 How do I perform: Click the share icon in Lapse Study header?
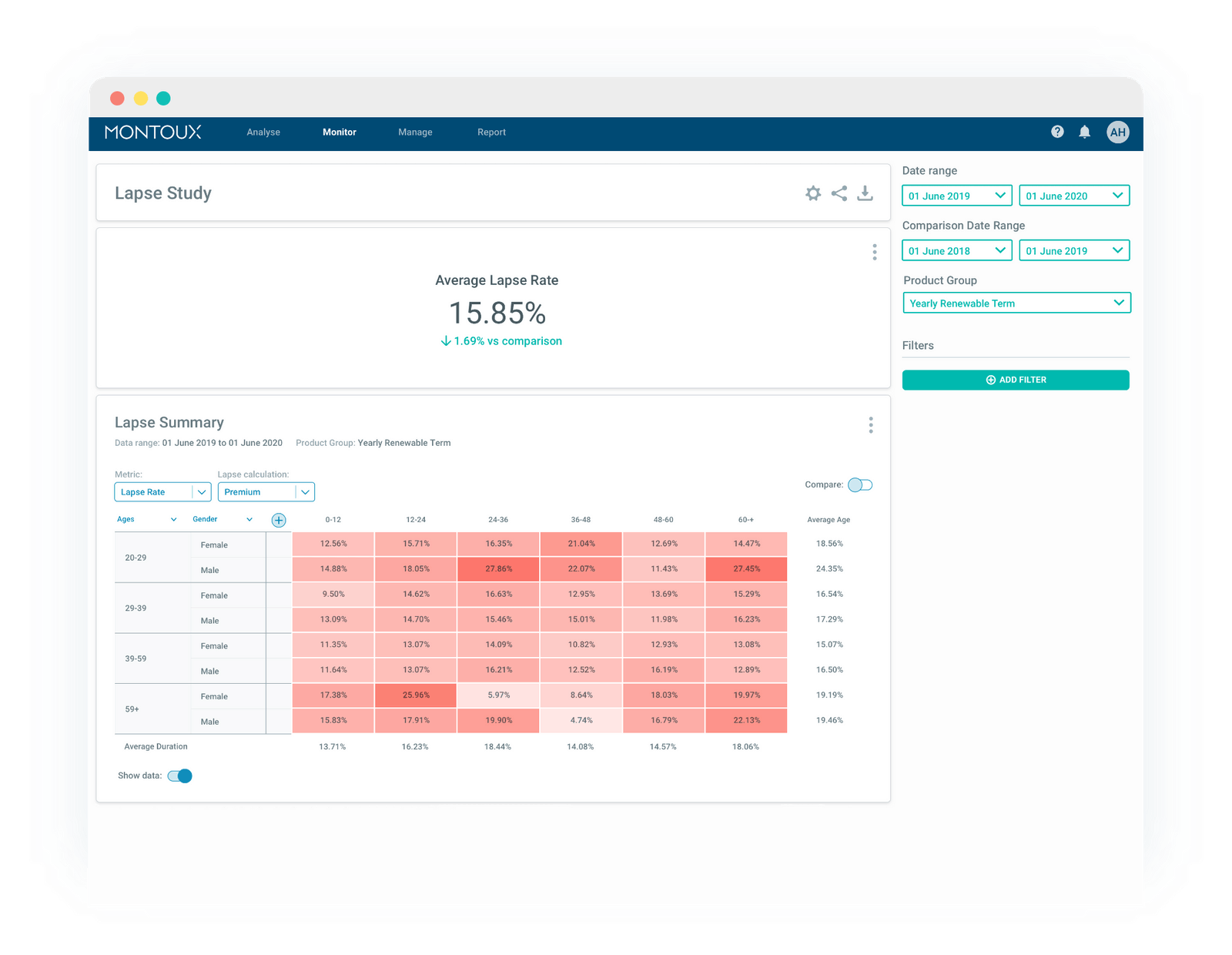839,193
